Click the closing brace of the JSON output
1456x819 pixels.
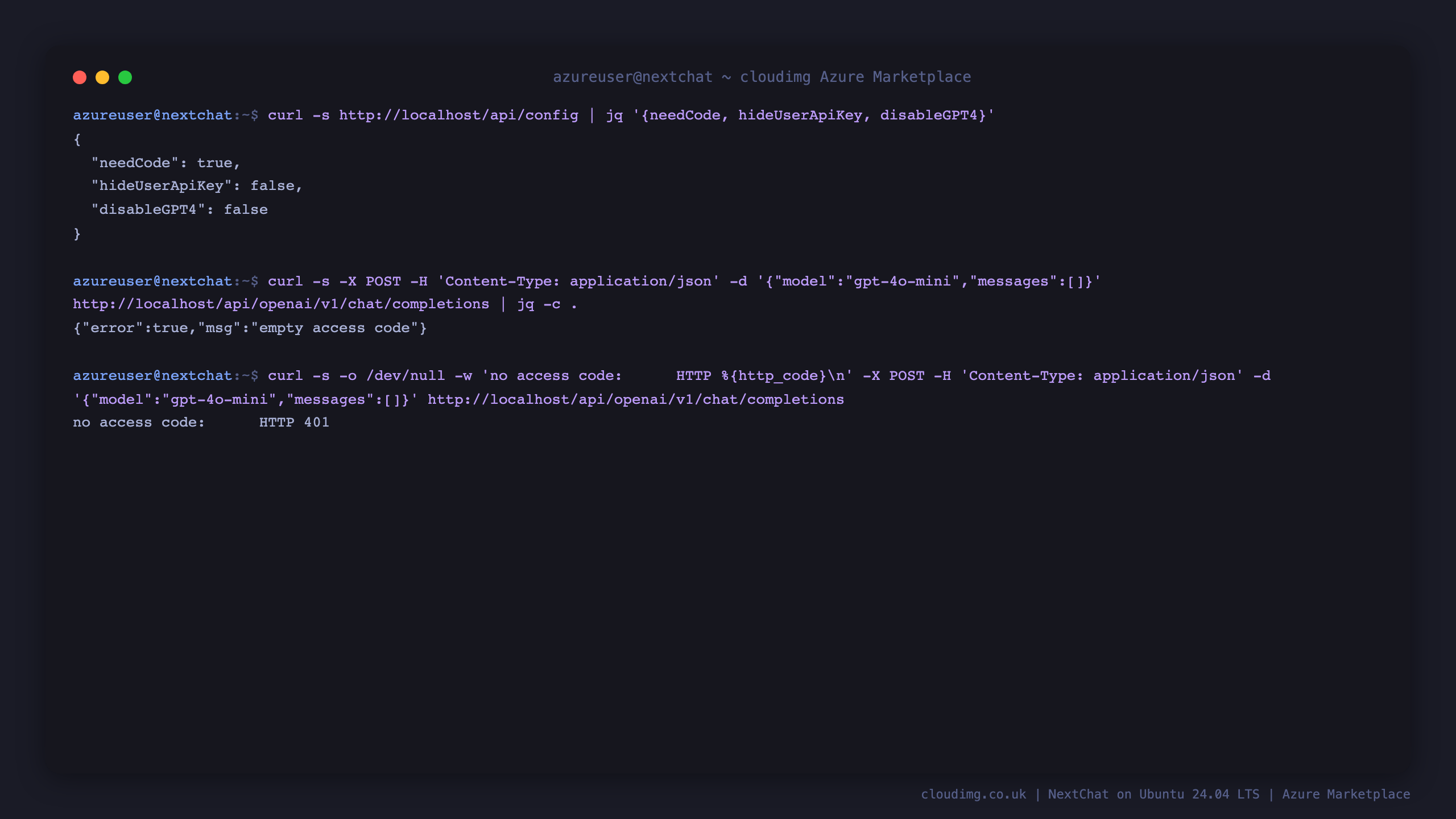[x=77, y=233]
